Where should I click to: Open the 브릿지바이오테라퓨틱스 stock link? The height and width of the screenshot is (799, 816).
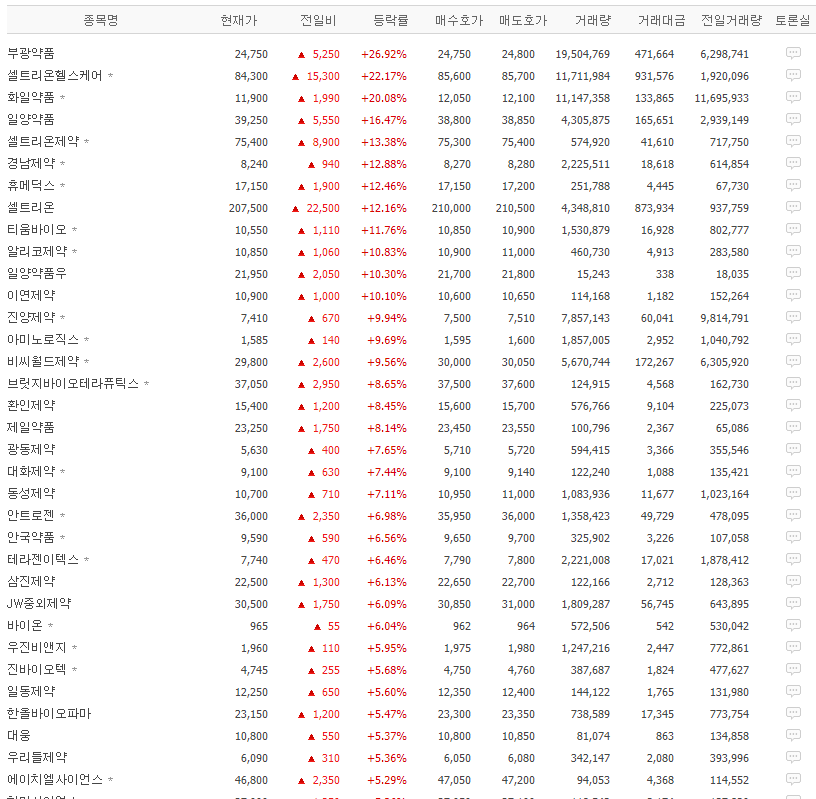(73, 384)
